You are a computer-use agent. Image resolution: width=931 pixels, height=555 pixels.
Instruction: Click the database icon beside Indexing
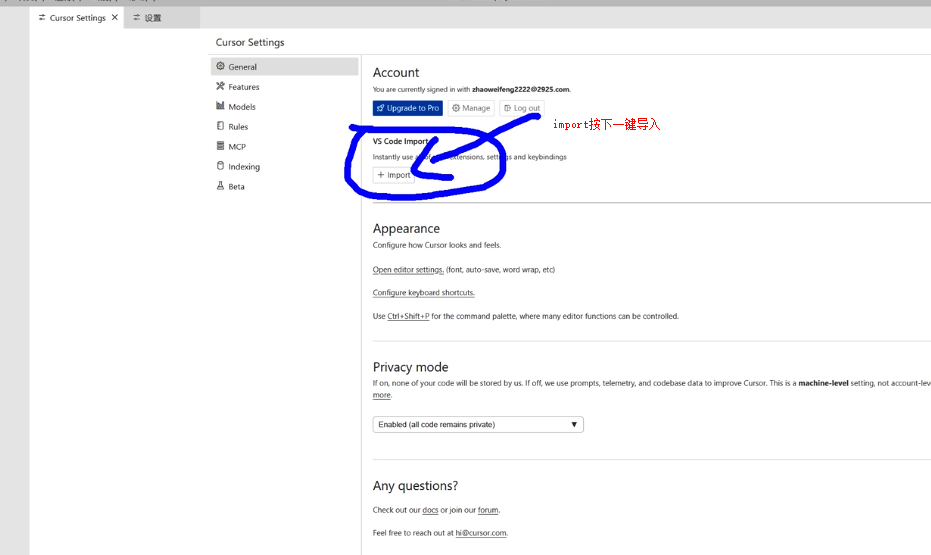pyautogui.click(x=220, y=166)
